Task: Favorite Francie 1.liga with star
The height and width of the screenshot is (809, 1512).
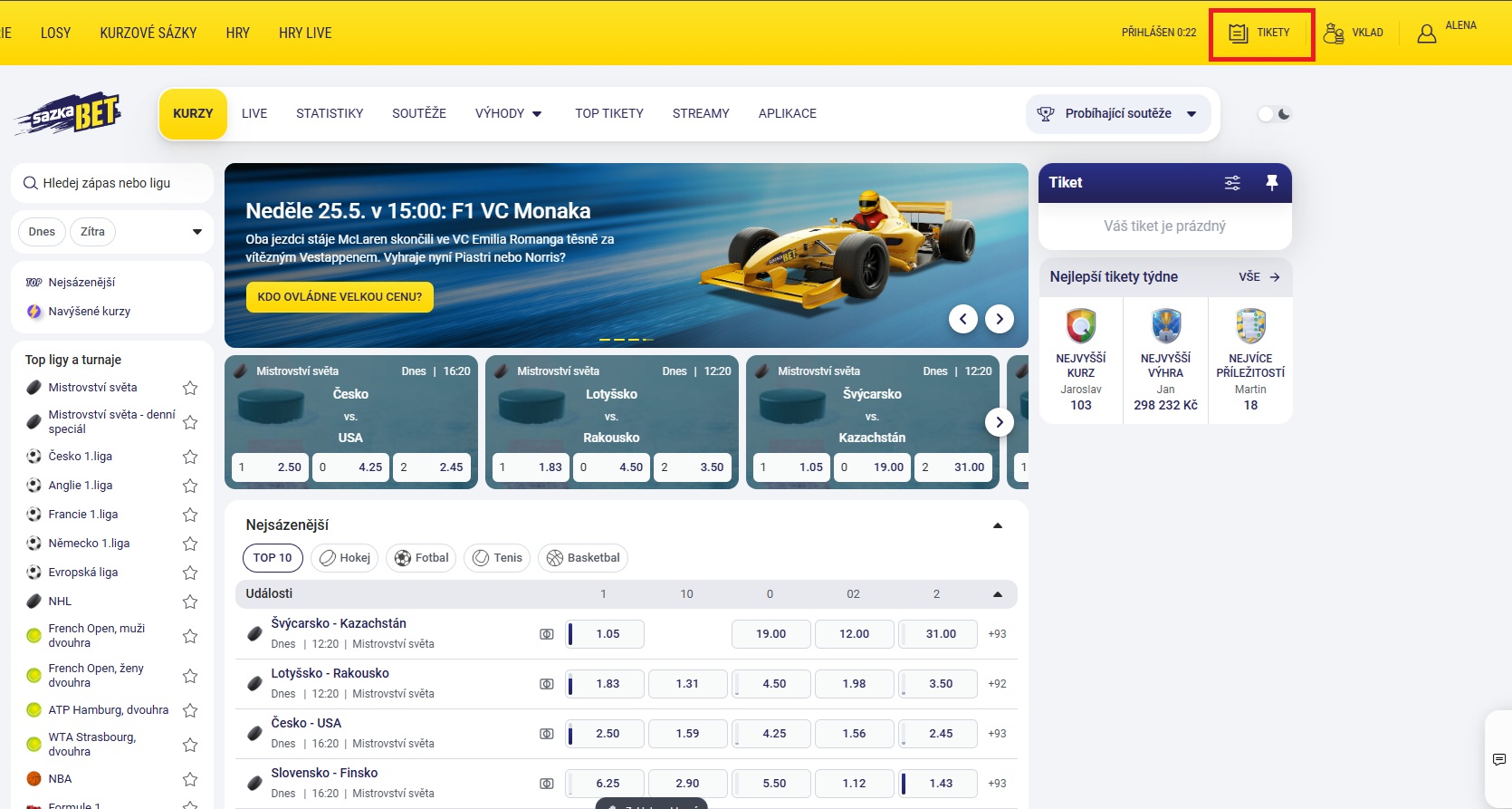Action: coord(190,515)
